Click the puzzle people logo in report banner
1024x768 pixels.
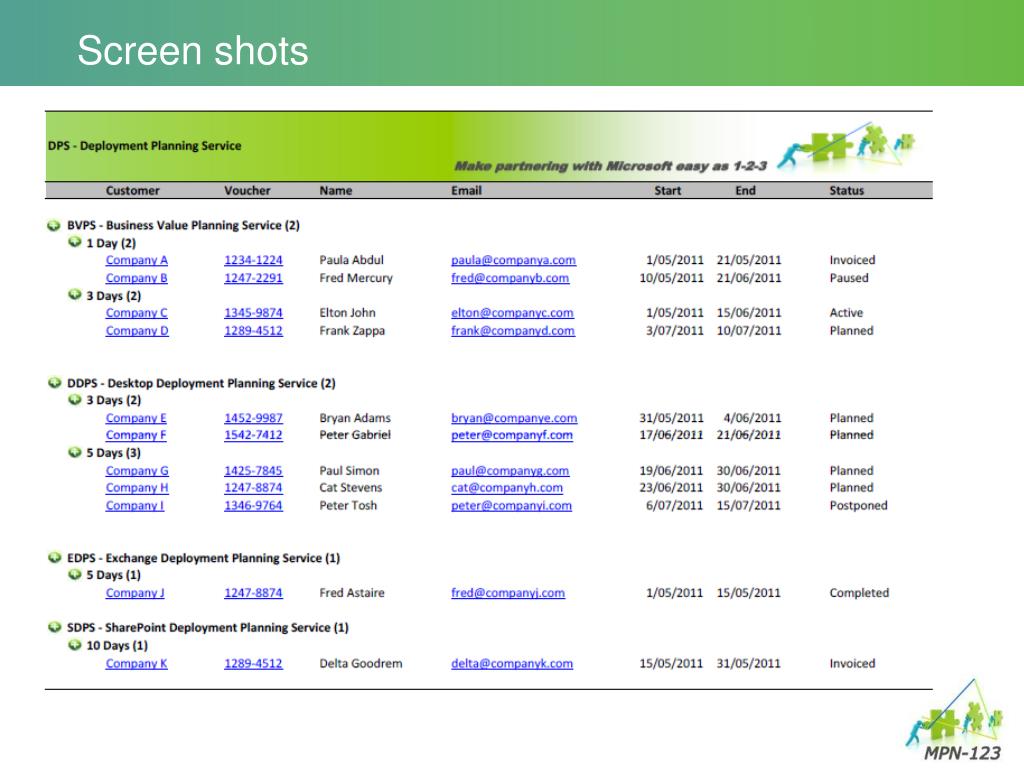coord(846,145)
